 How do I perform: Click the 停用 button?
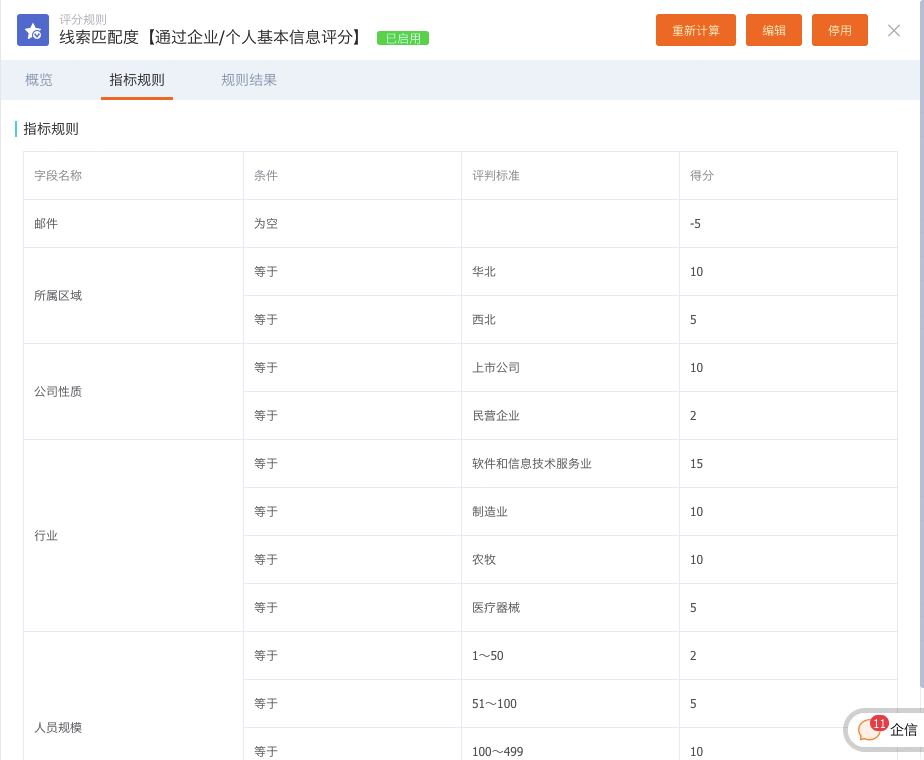coord(839,30)
